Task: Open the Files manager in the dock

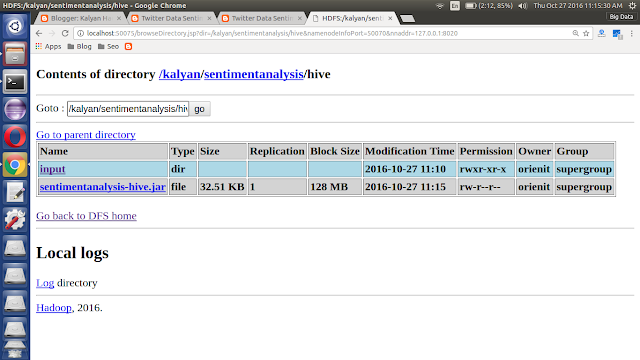Action: (15, 54)
